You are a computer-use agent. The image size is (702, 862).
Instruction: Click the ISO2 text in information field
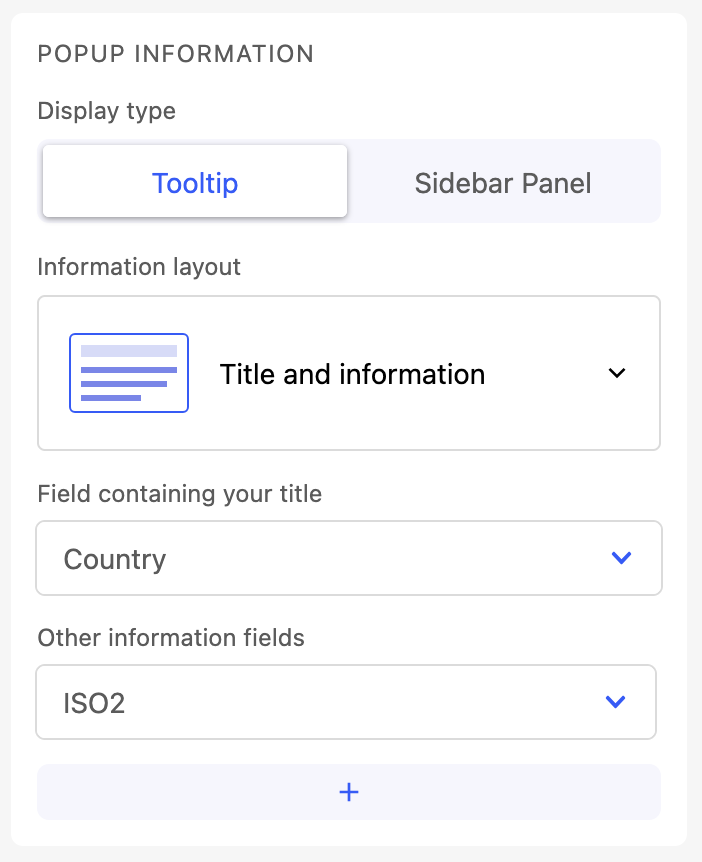(x=94, y=703)
